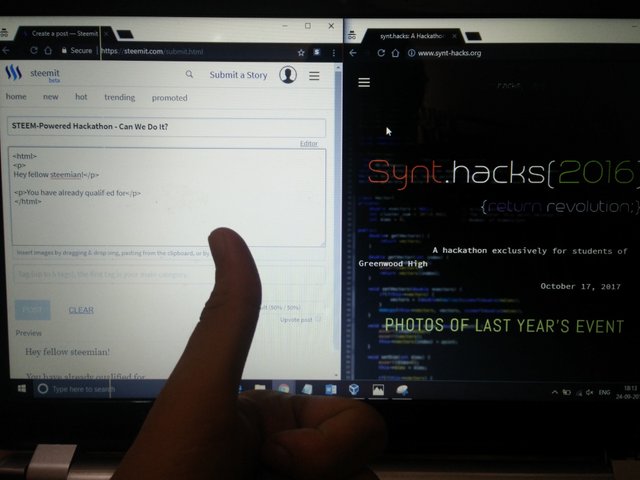Reload the synt-hacks page
This screenshot has width=640, height=480.
coord(381,53)
